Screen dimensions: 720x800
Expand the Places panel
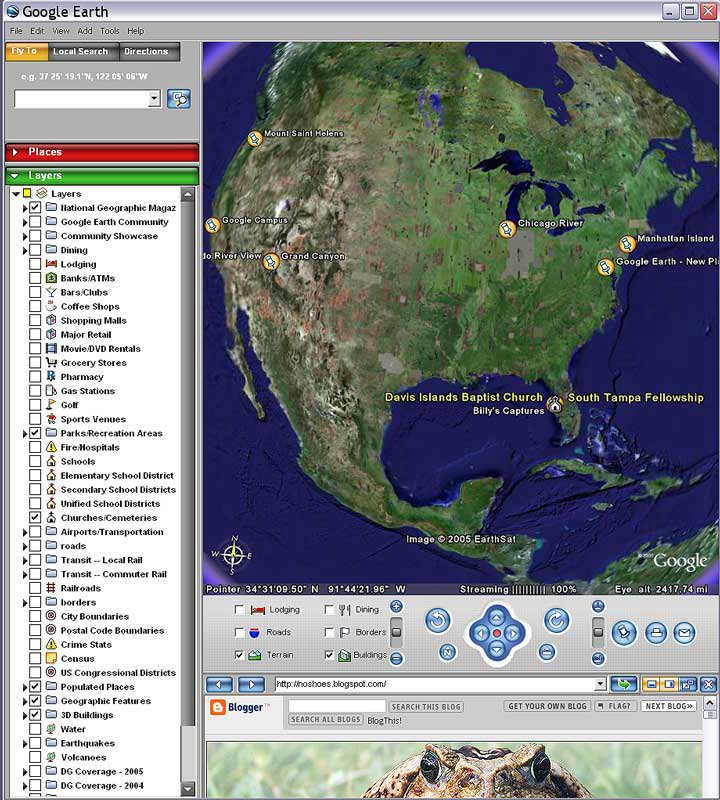[102, 152]
